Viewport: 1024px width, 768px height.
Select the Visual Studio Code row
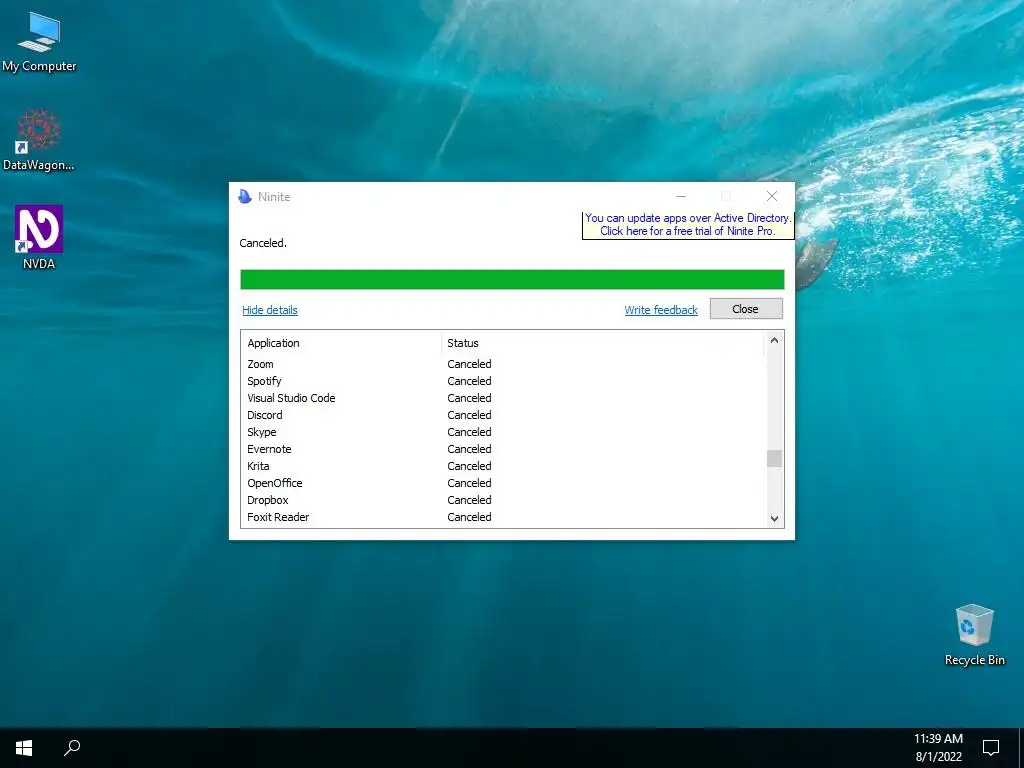point(503,398)
